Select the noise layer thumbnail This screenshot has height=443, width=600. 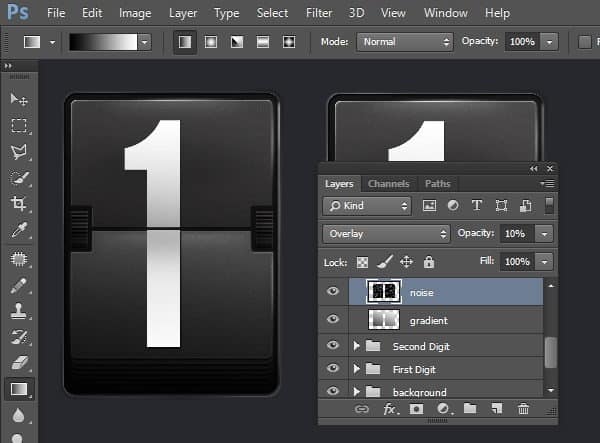pos(385,292)
